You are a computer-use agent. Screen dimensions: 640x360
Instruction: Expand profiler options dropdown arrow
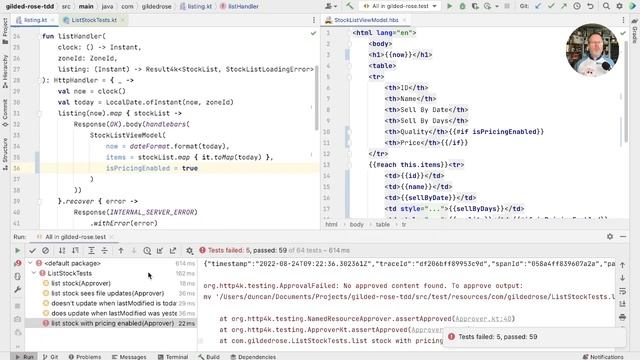(497, 7)
